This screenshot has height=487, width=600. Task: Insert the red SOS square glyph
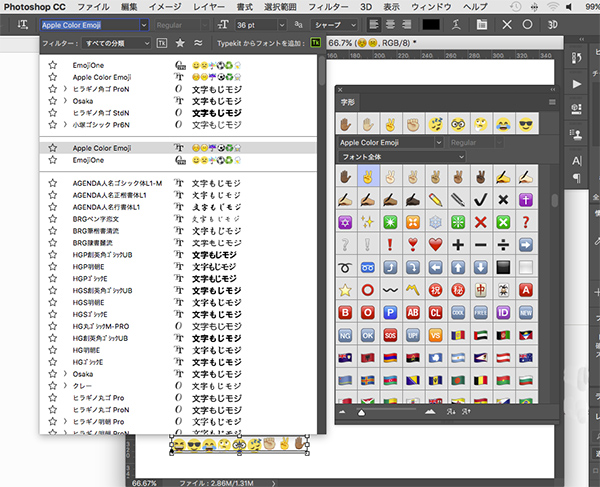coord(390,335)
